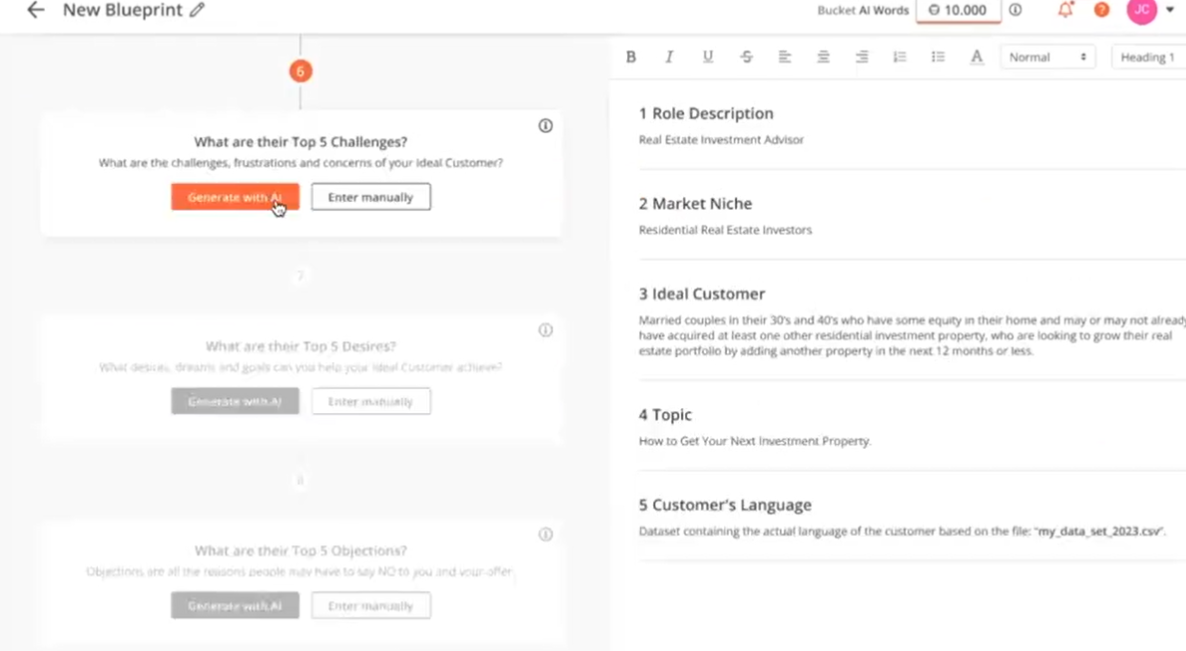The width and height of the screenshot is (1186, 651).
Task: Open the Heading 1 style selector
Action: click(x=1147, y=57)
